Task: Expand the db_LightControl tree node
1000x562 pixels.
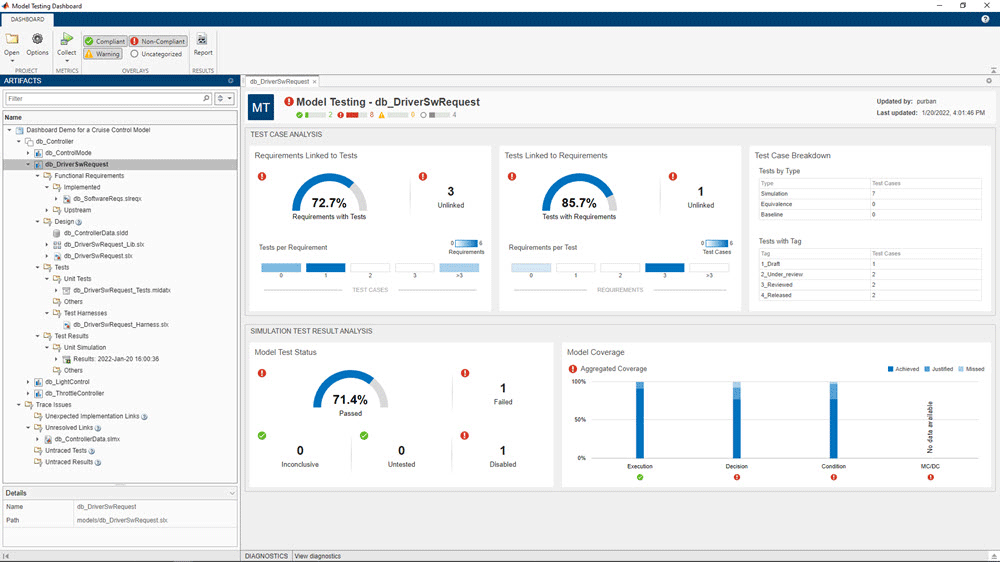Action: (28, 382)
